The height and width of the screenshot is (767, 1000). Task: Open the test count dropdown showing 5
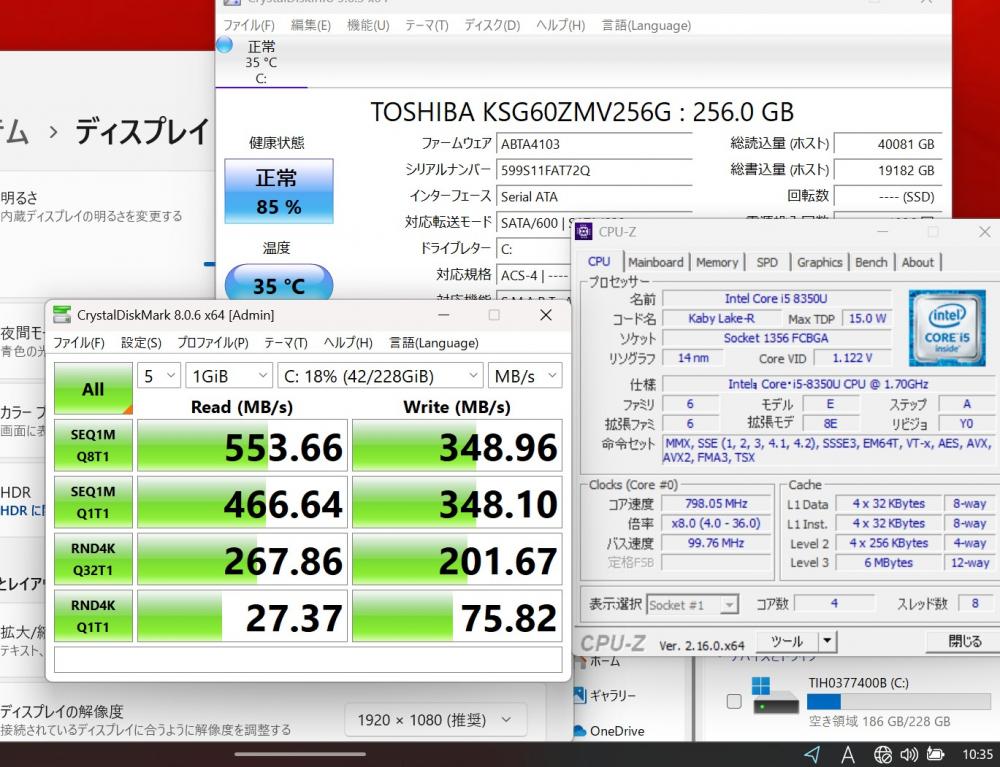click(159, 376)
